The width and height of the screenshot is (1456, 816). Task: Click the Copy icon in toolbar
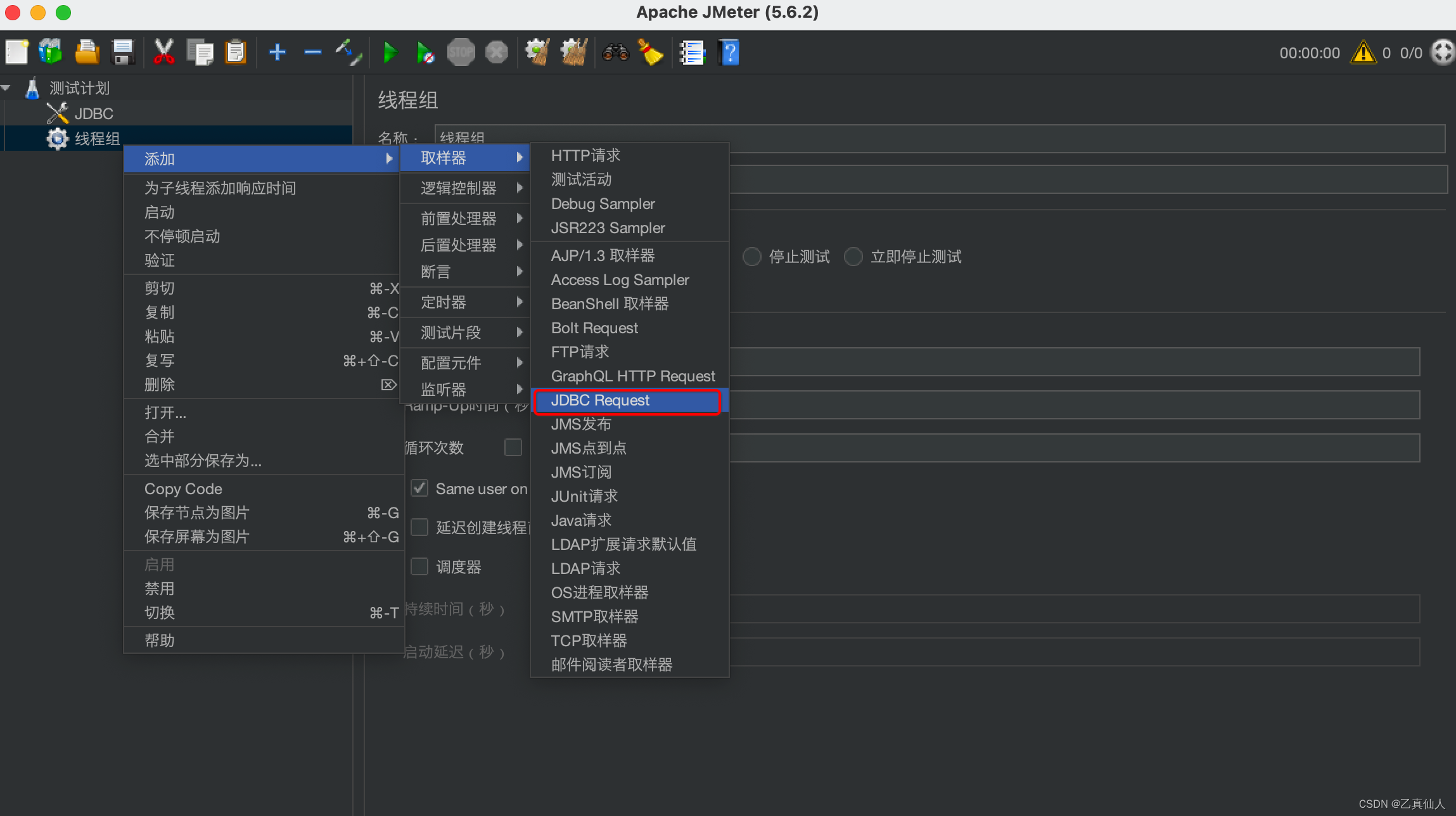coord(200,53)
